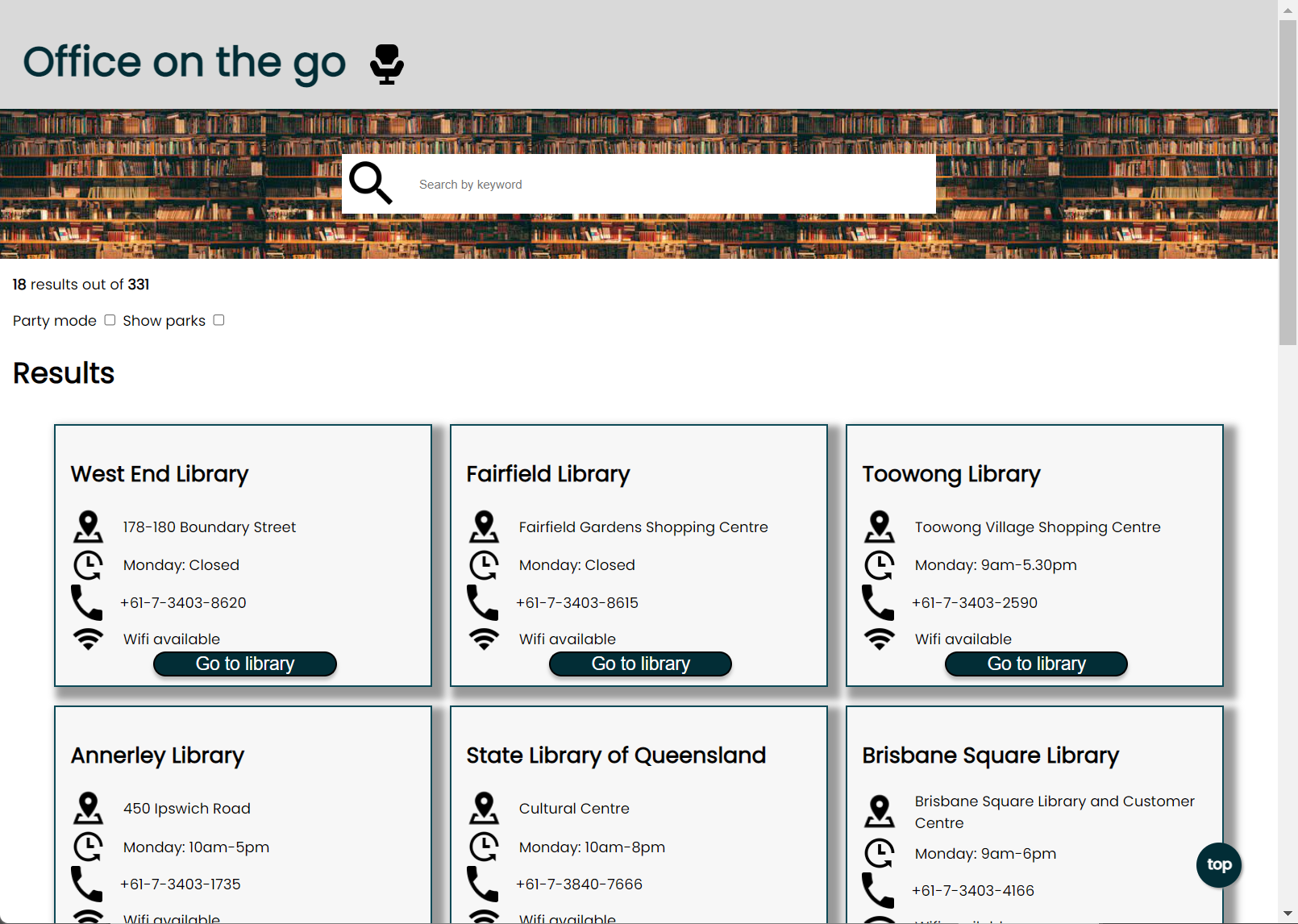Click Annerley Library location pin icon
The height and width of the screenshot is (924, 1298).
pyautogui.click(x=88, y=808)
